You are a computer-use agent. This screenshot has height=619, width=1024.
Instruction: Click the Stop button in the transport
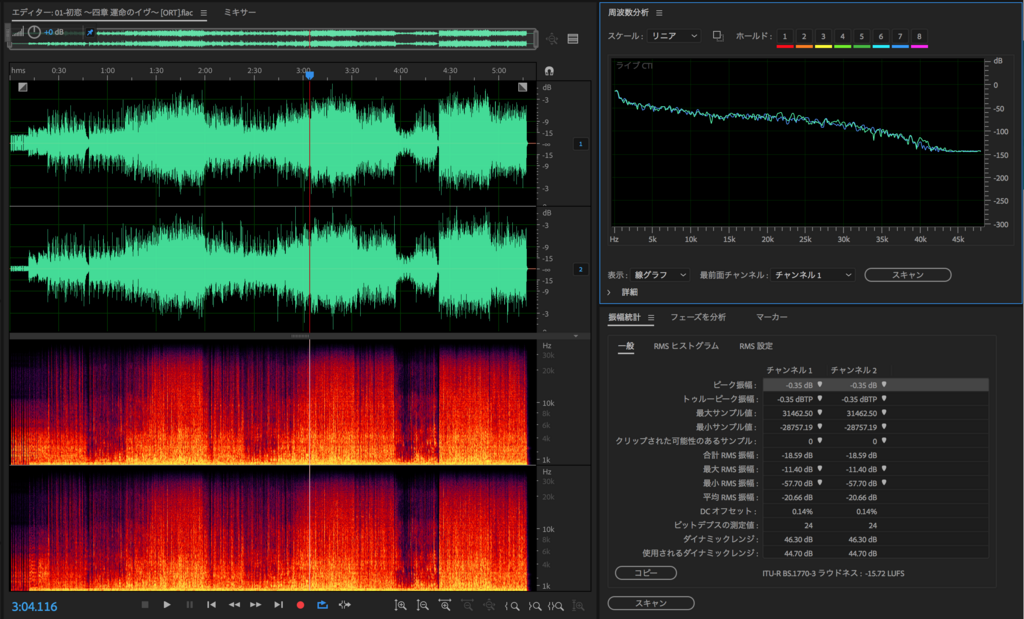tap(145, 605)
